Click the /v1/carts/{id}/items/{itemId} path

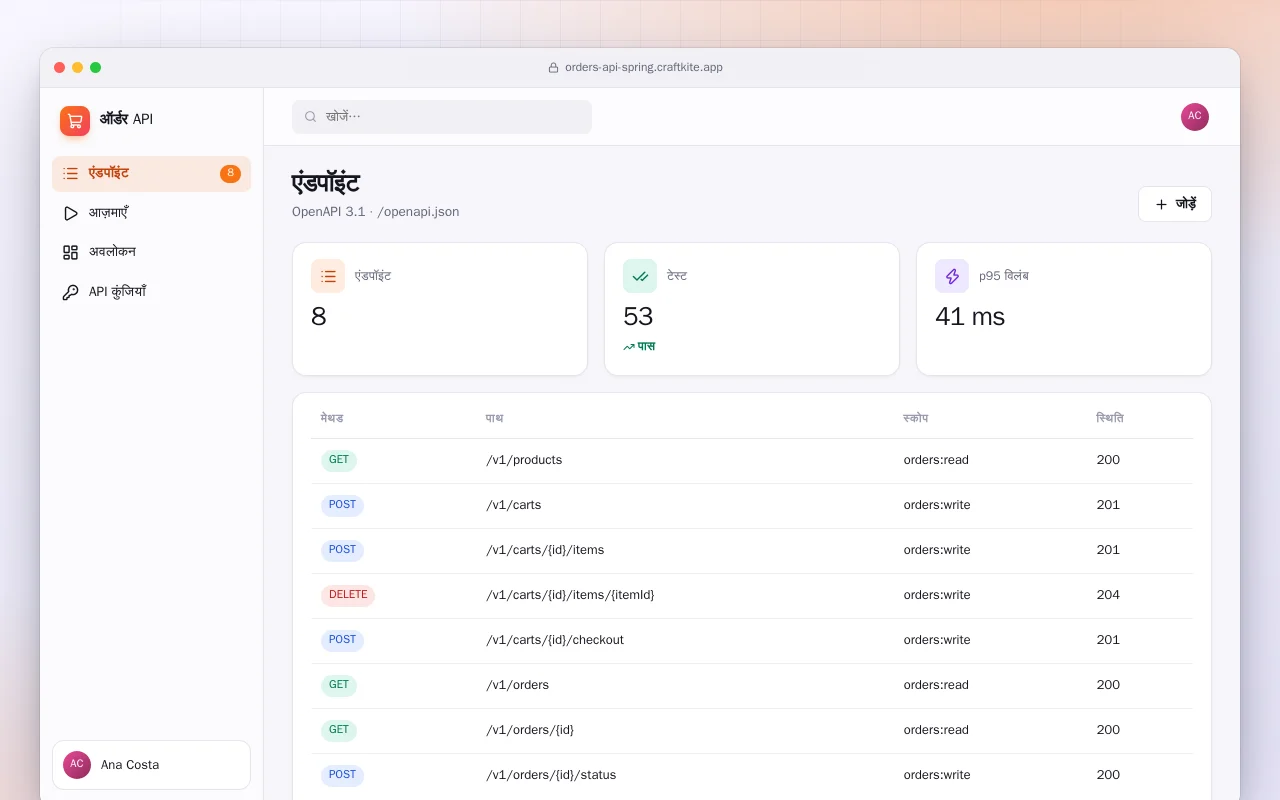point(570,595)
